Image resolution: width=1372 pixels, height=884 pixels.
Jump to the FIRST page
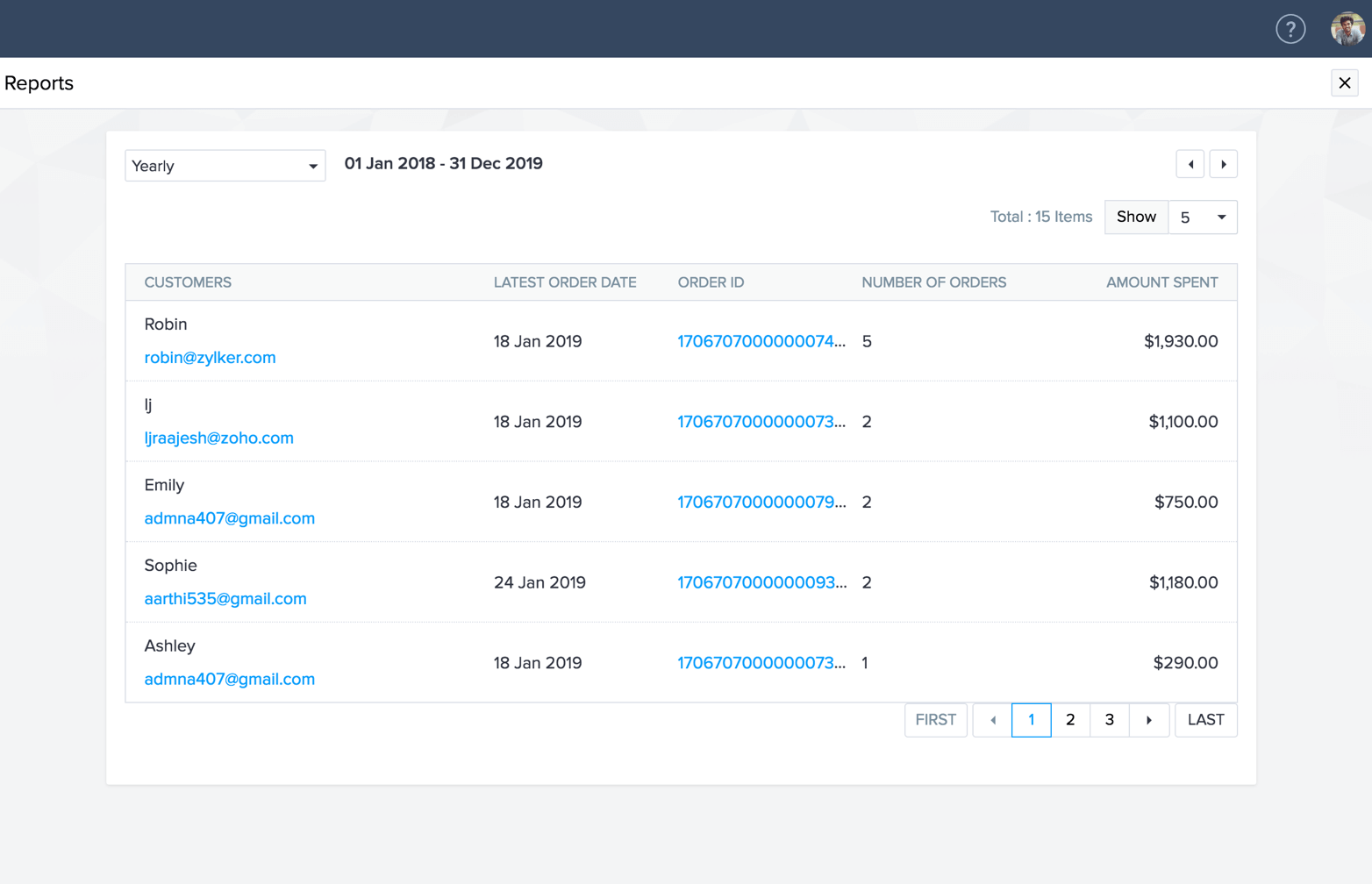935,720
